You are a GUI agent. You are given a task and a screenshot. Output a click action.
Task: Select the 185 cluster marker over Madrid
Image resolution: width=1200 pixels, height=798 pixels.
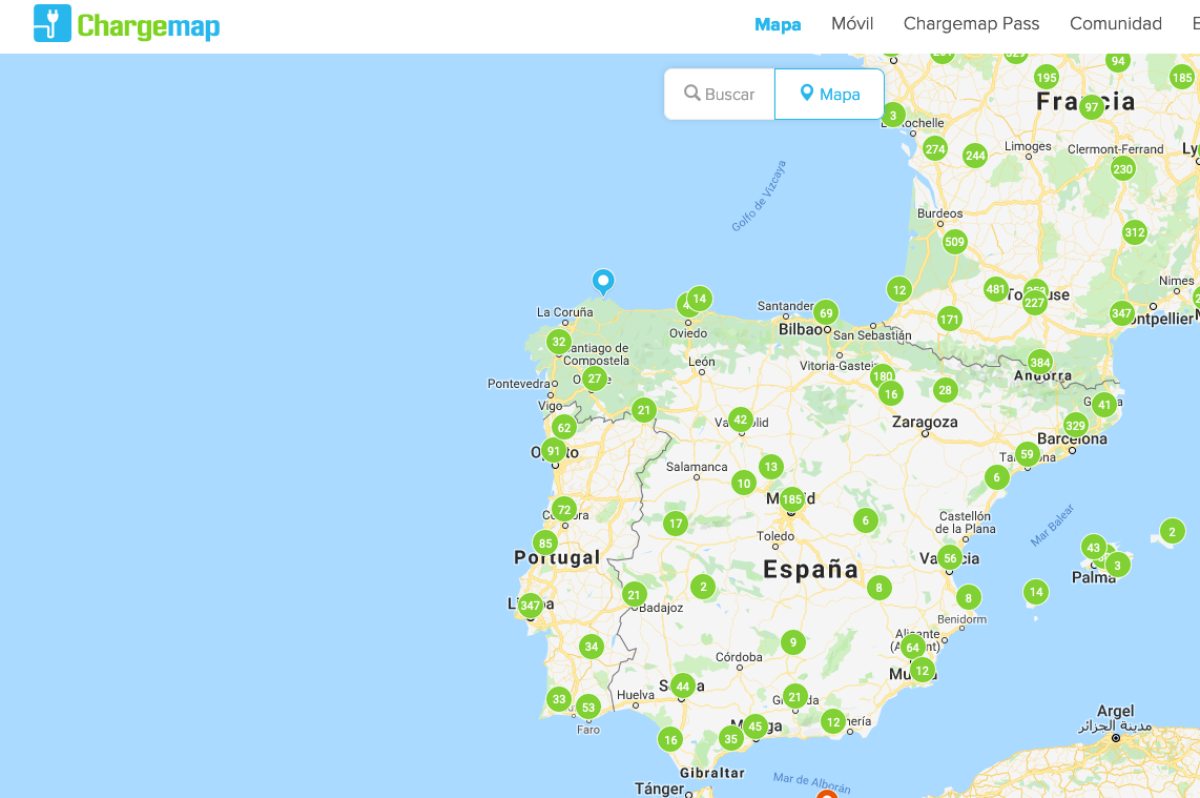pyautogui.click(x=792, y=499)
